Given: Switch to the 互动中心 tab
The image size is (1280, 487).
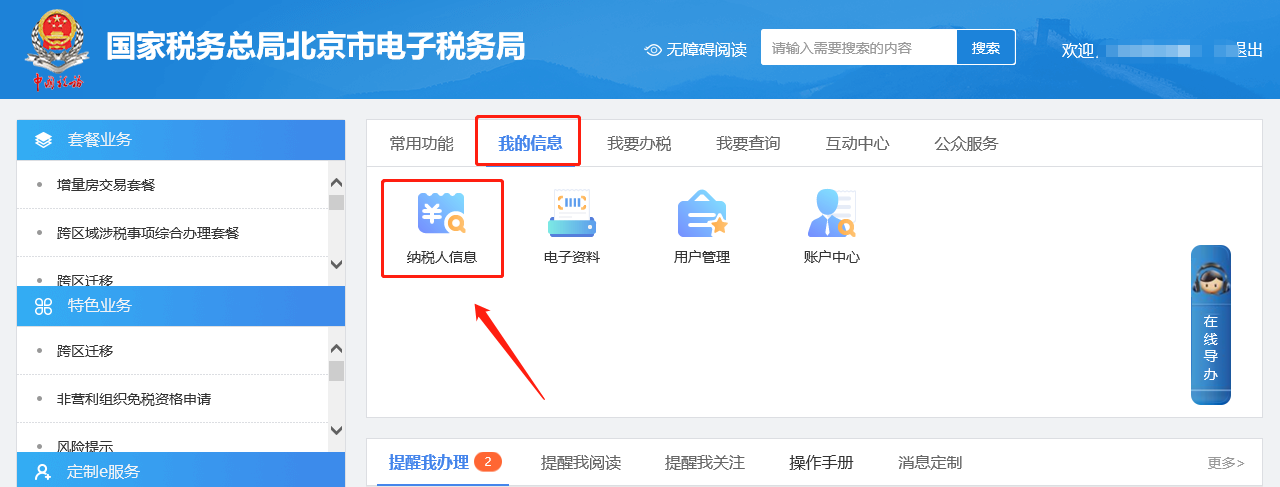Looking at the screenshot, I should point(857,143).
